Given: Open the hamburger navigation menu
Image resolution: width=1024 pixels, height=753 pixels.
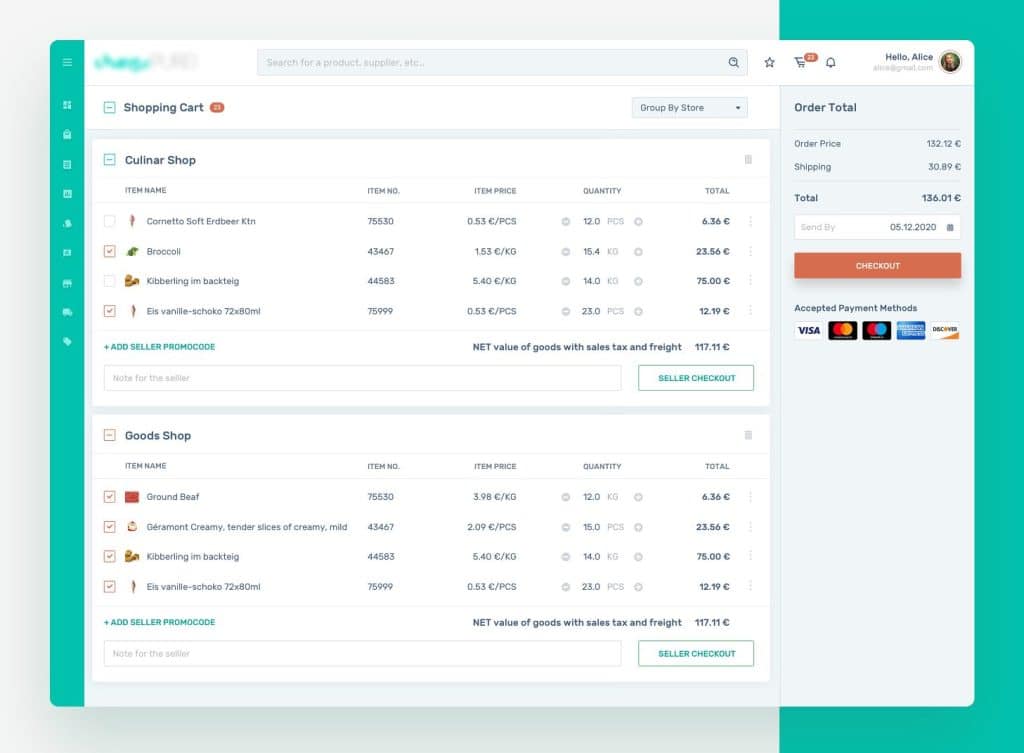Looking at the screenshot, I should [67, 62].
